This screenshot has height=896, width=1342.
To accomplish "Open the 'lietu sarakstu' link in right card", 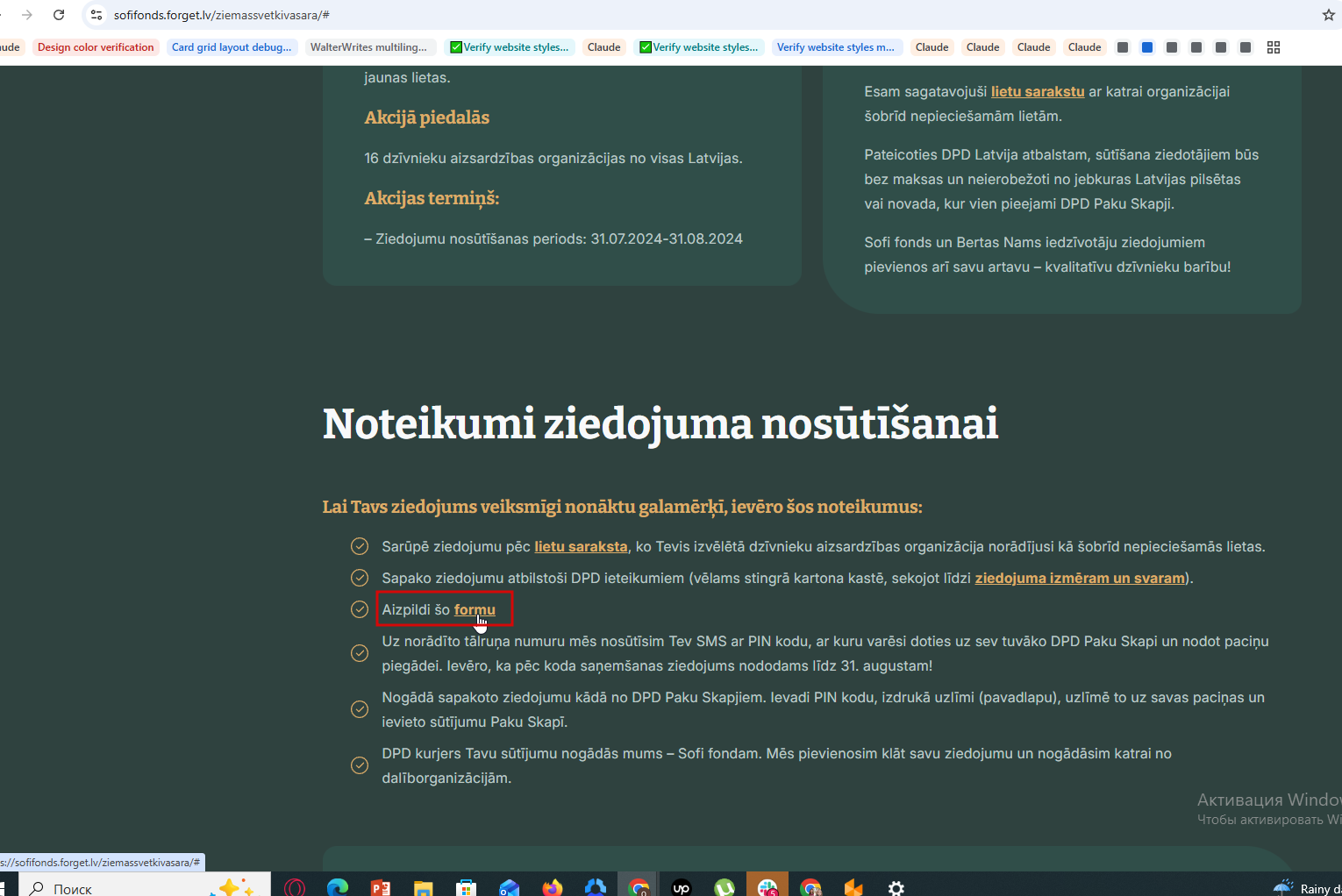I will pos(1038,91).
